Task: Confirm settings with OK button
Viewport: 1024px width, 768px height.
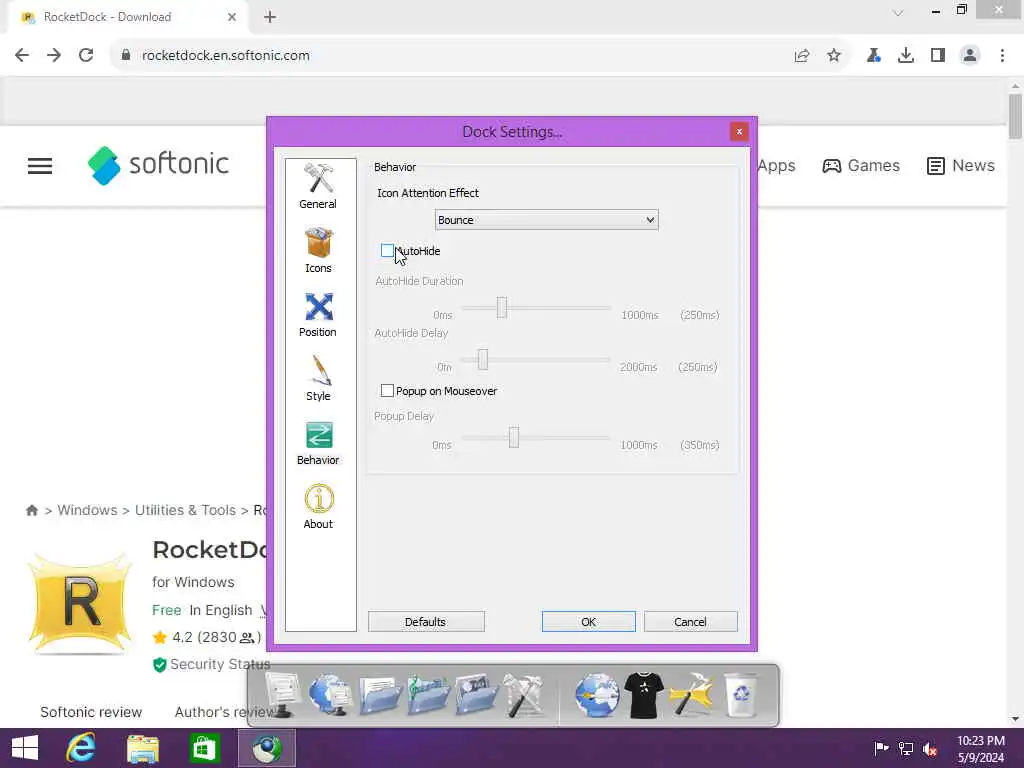Action: [x=588, y=622]
